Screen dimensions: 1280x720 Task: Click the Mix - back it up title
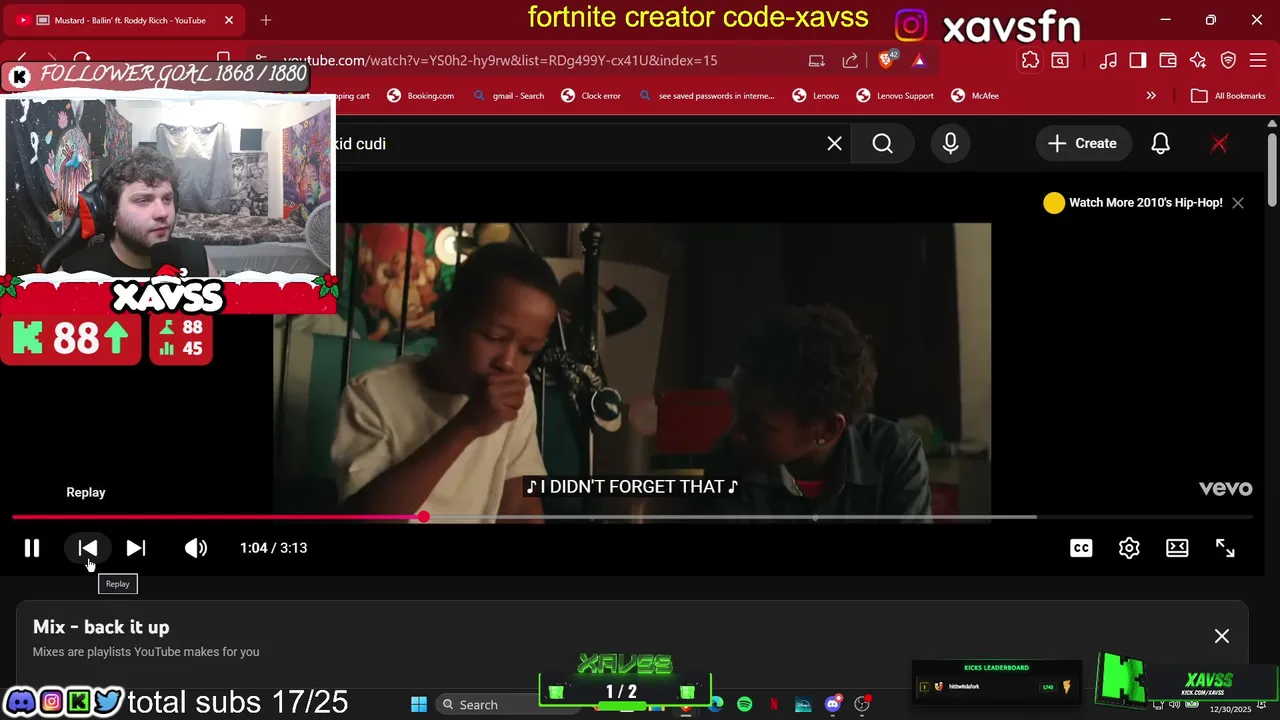(101, 627)
